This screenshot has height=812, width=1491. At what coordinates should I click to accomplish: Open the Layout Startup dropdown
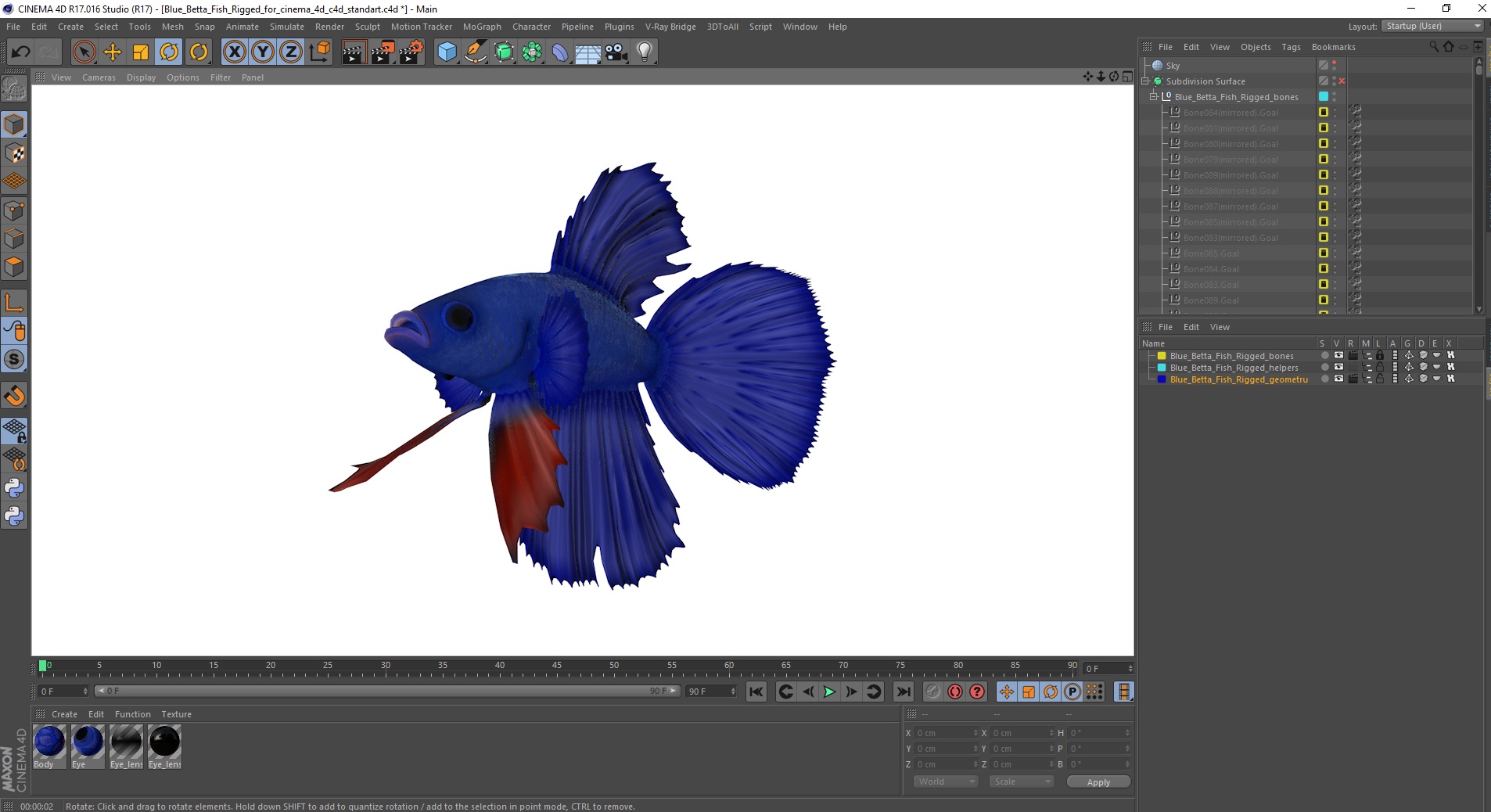click(1432, 26)
